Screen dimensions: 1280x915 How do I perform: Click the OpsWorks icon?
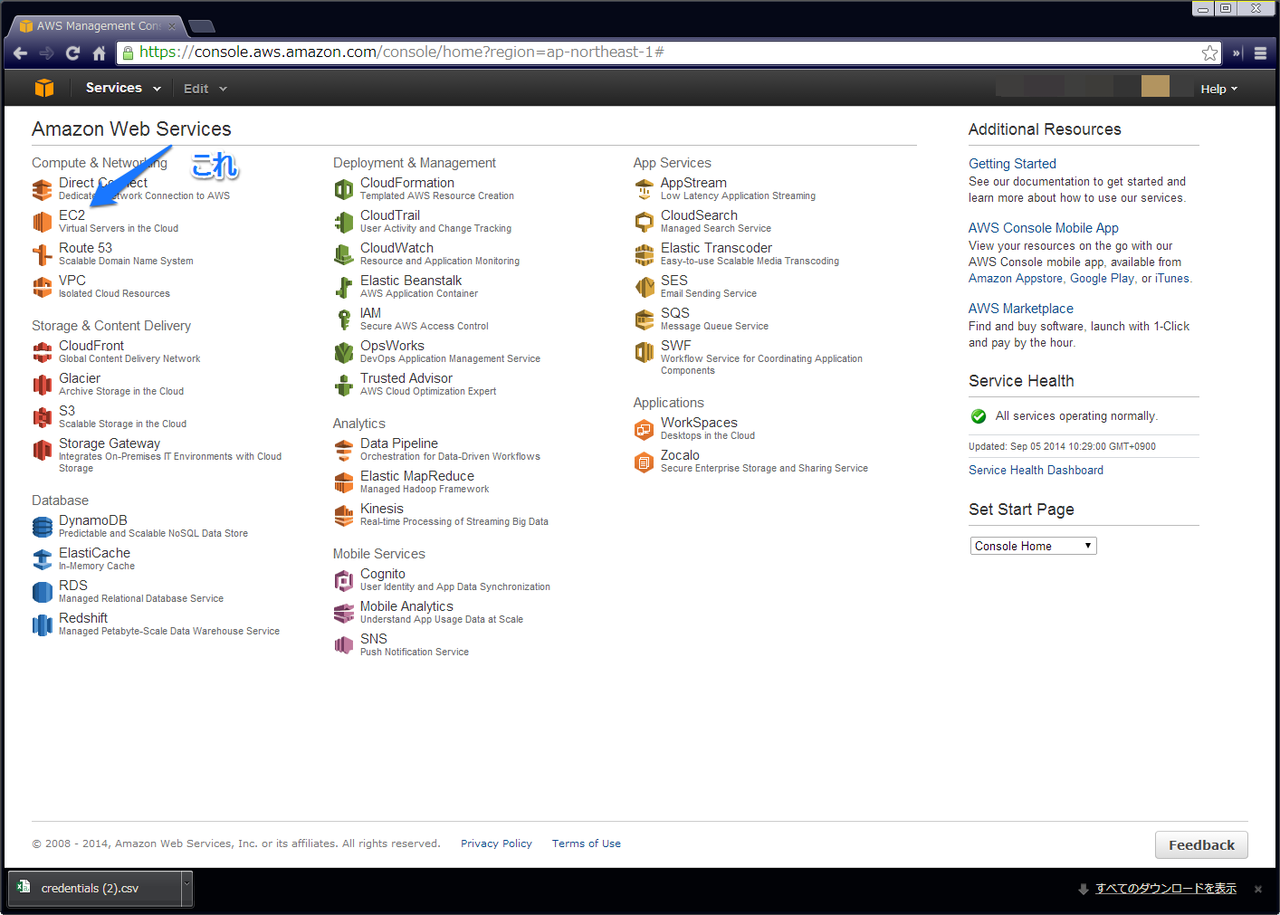coord(343,352)
